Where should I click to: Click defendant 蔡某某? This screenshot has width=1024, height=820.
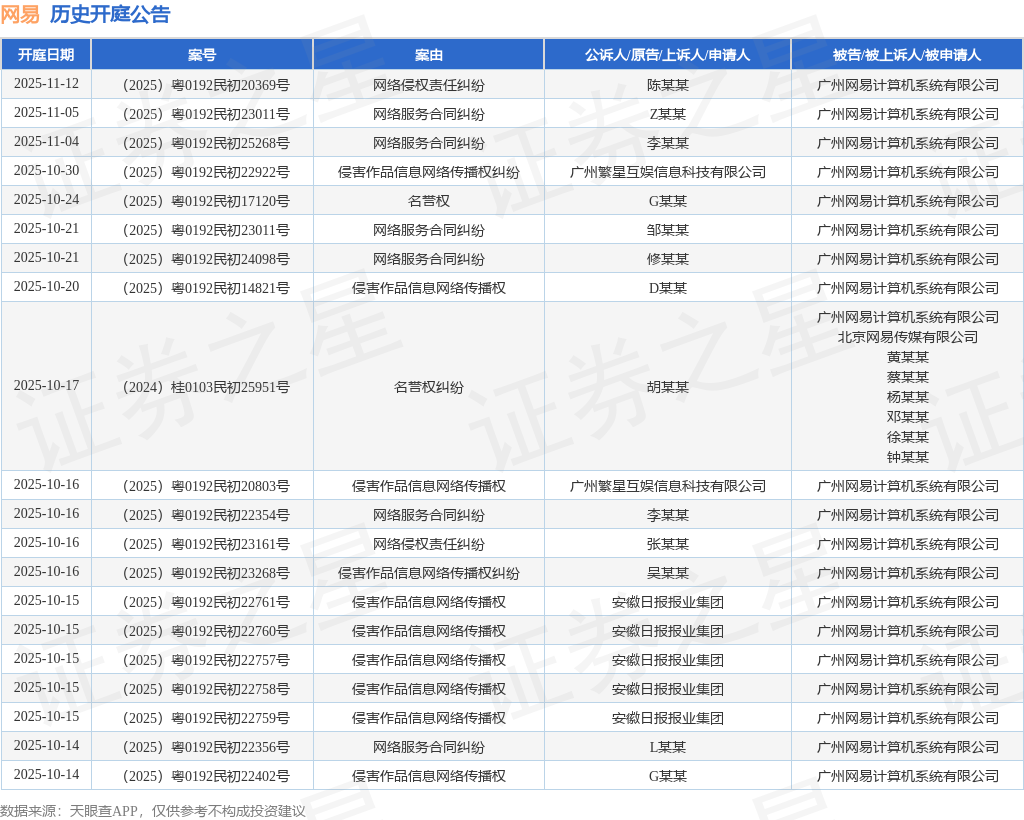[908, 377]
